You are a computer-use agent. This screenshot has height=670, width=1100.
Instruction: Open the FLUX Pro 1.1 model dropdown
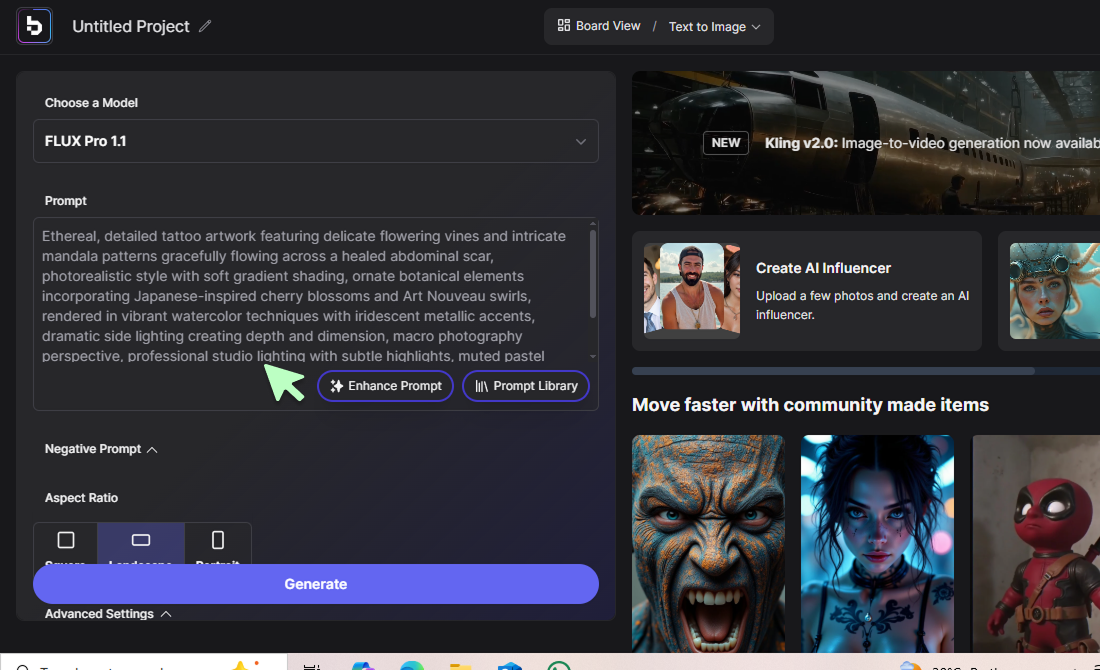coord(316,141)
